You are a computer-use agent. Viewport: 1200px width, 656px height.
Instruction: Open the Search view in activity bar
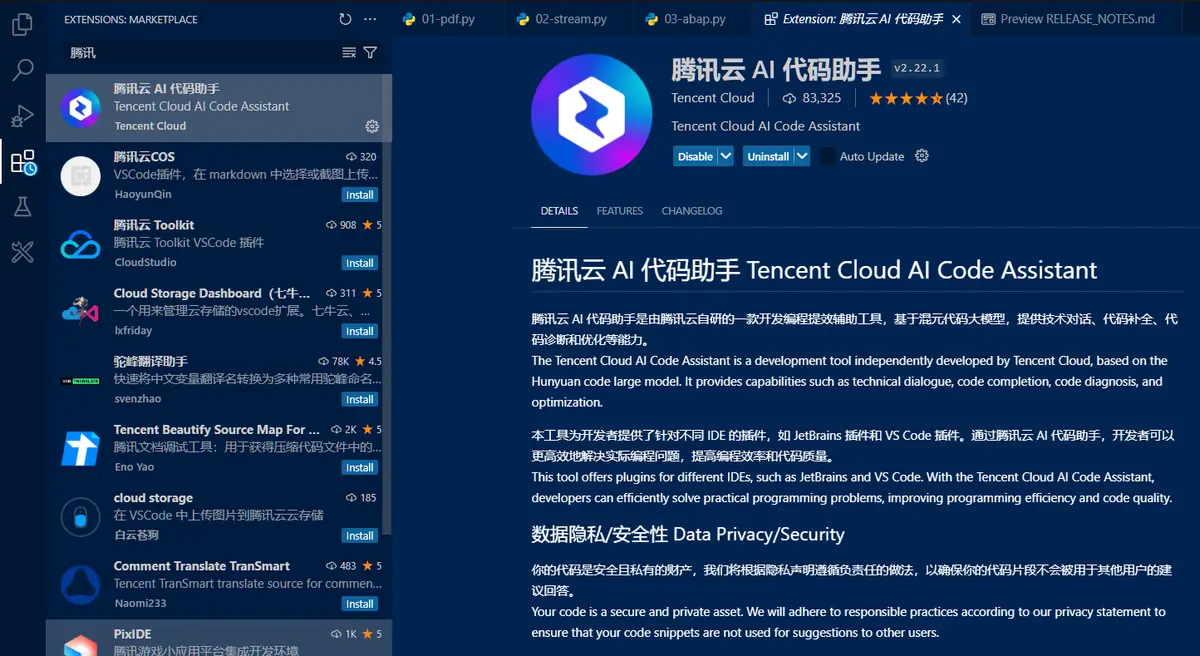[x=22, y=70]
